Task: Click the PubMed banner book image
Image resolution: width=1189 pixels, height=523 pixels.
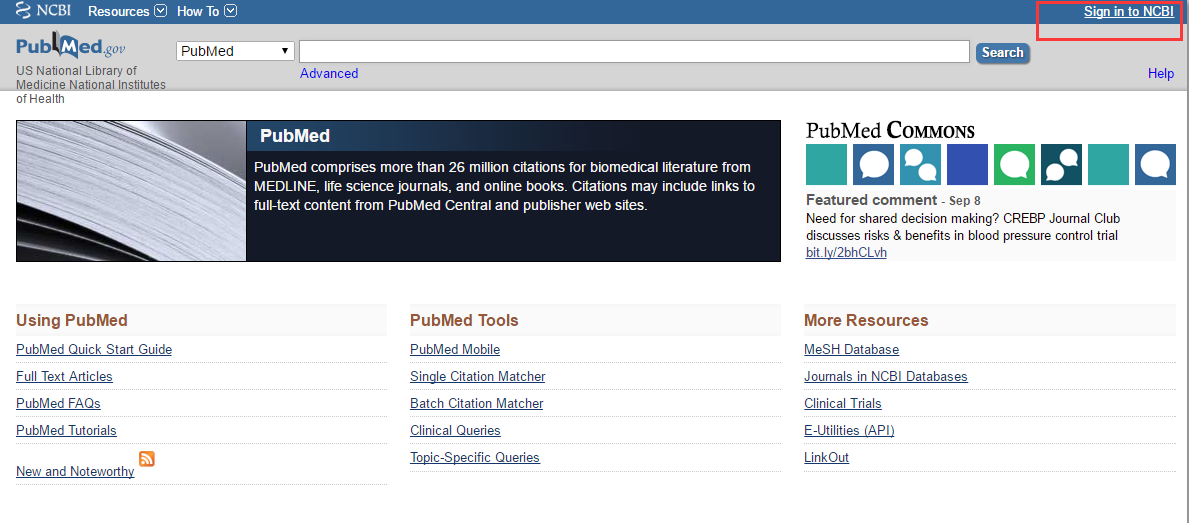Action: 131,191
